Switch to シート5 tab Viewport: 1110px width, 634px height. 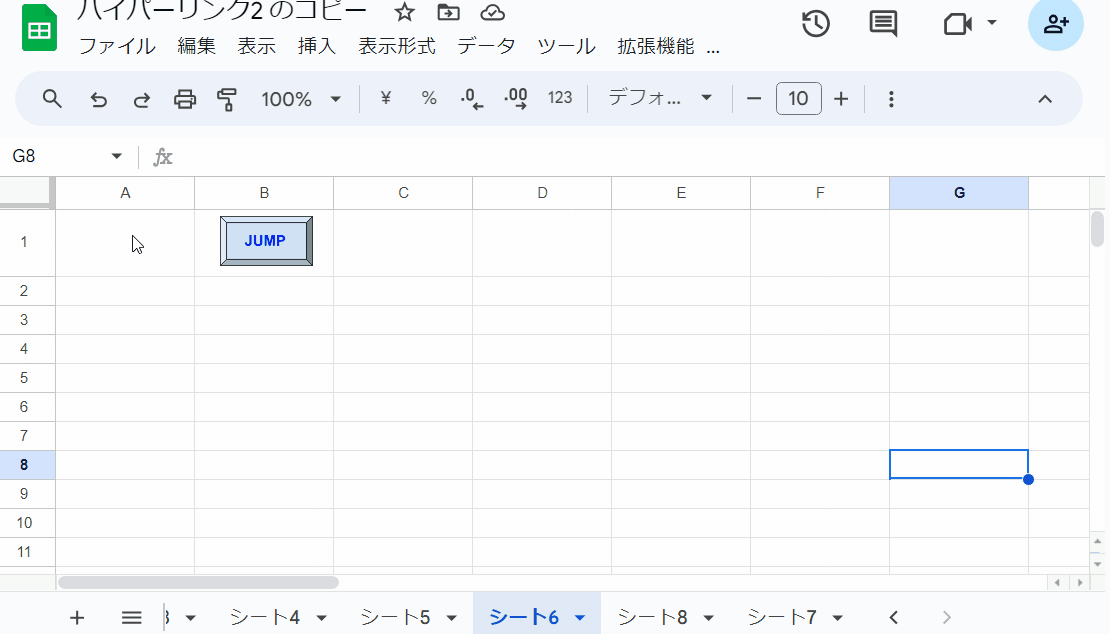396,617
